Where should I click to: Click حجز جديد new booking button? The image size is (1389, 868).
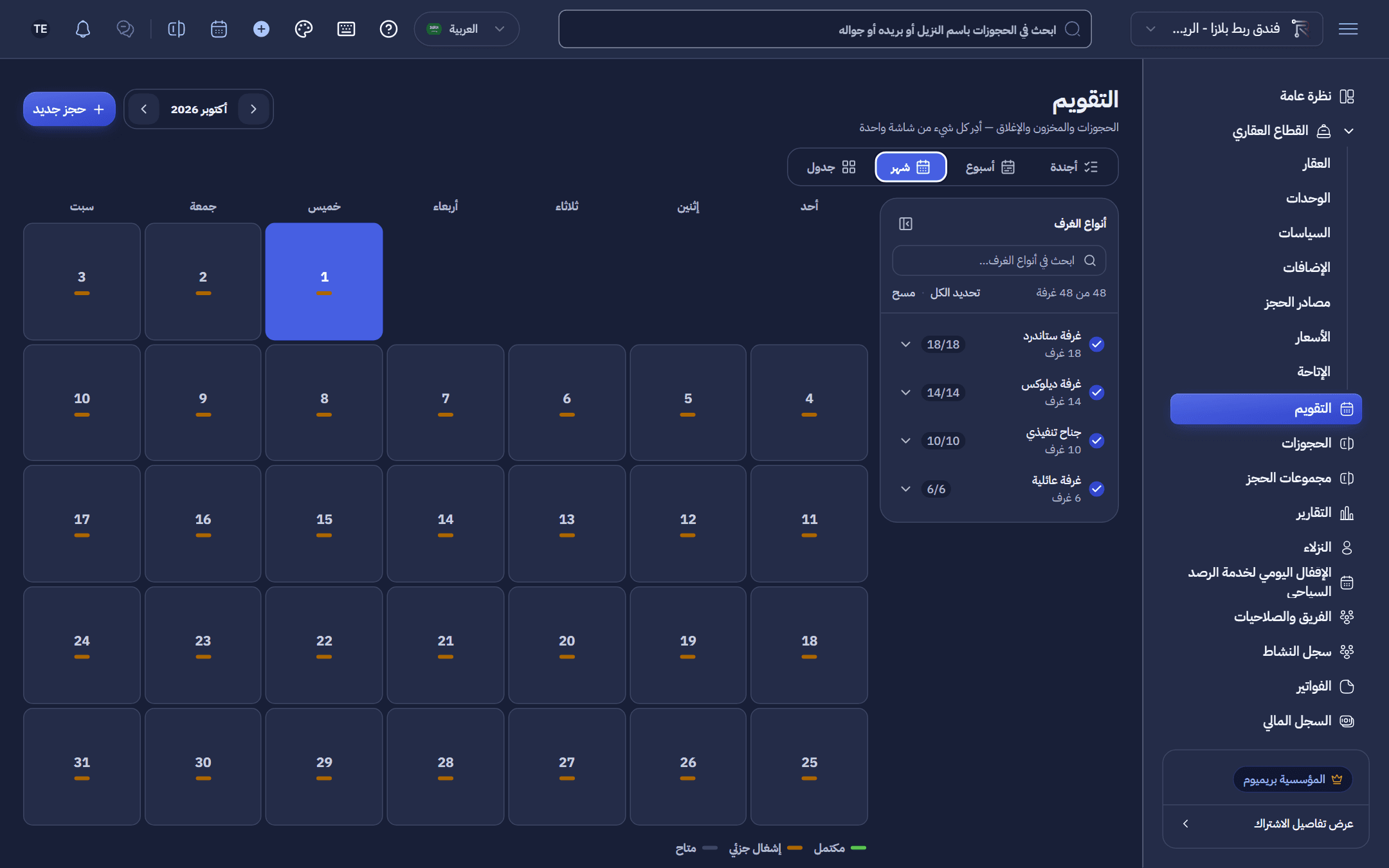click(x=69, y=109)
